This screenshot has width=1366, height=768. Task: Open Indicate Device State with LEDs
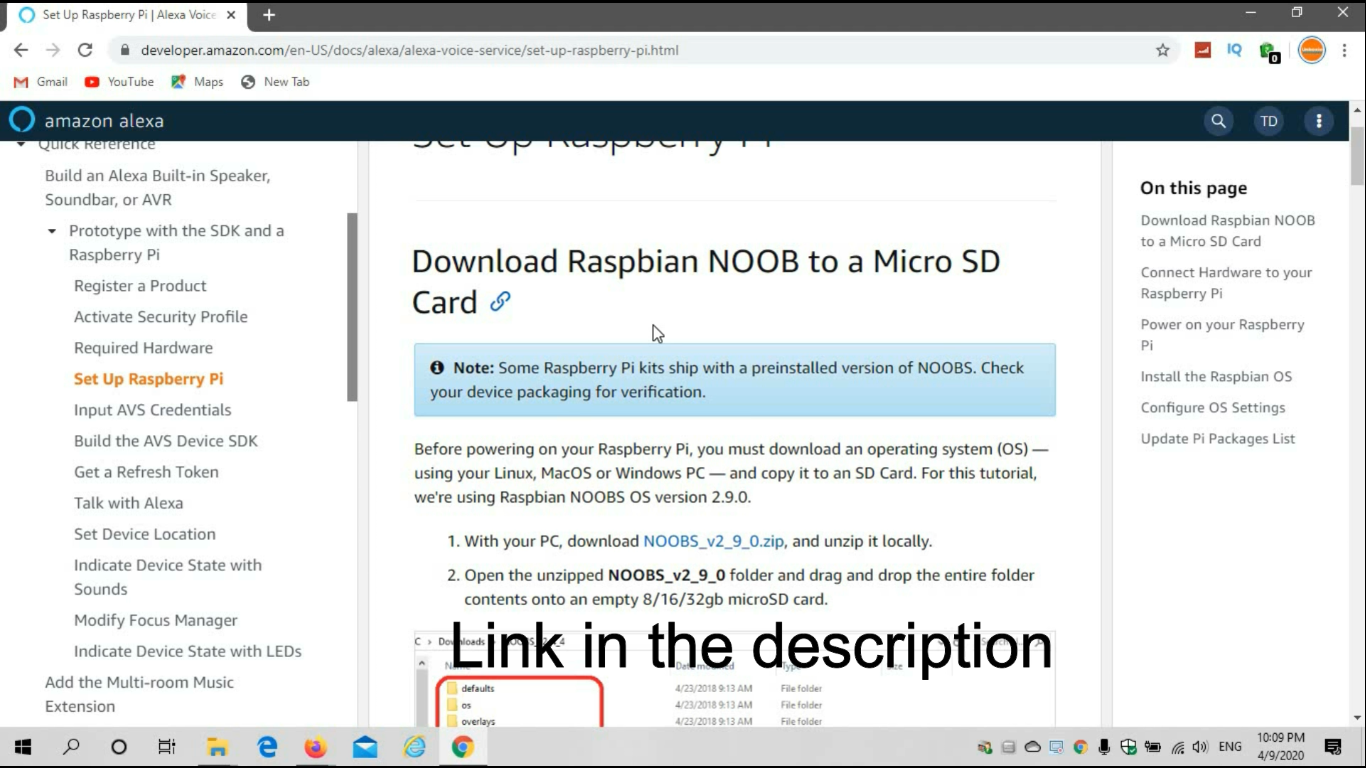188,651
